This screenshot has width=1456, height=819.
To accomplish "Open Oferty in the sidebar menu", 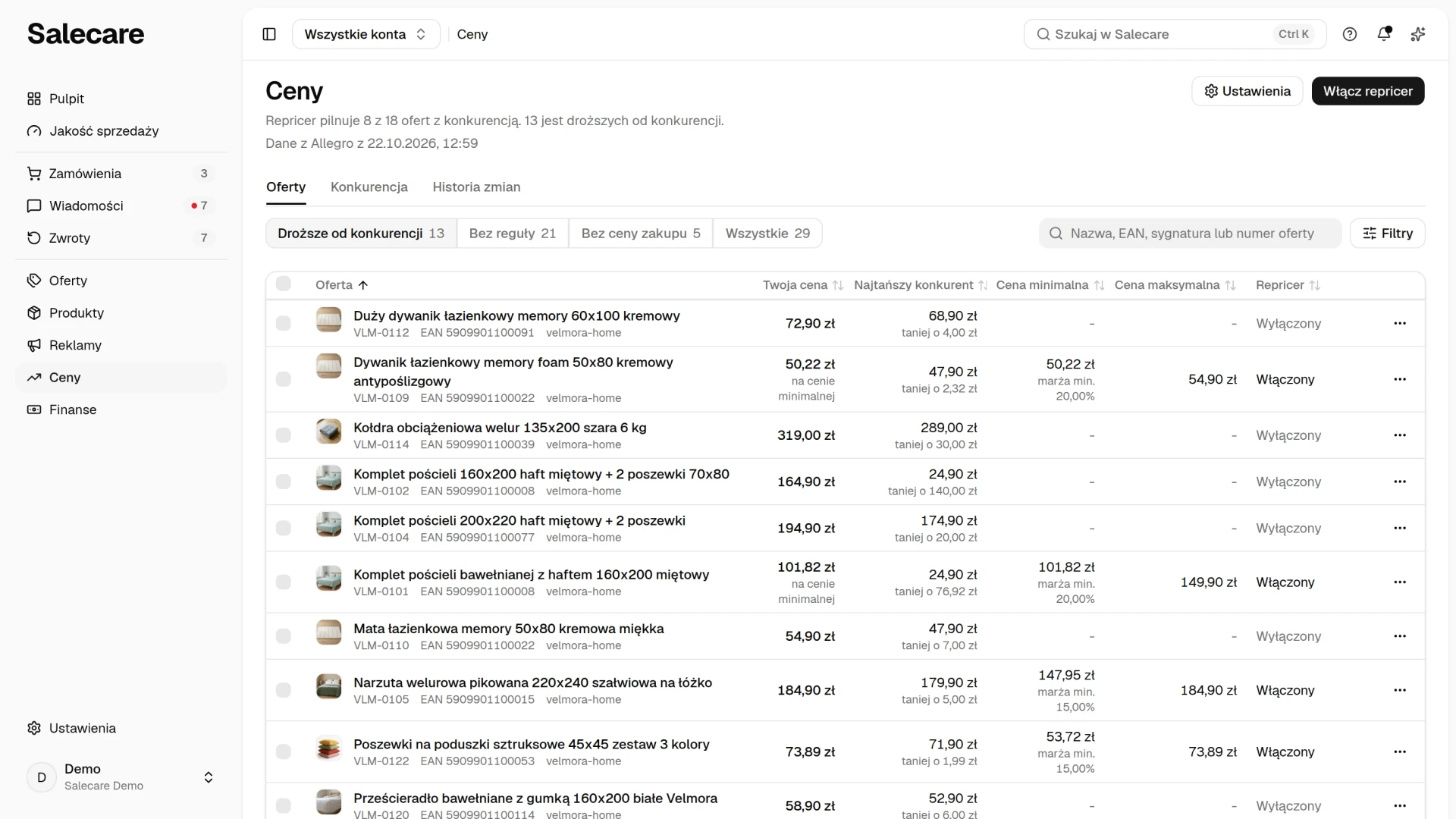I will click(121, 281).
